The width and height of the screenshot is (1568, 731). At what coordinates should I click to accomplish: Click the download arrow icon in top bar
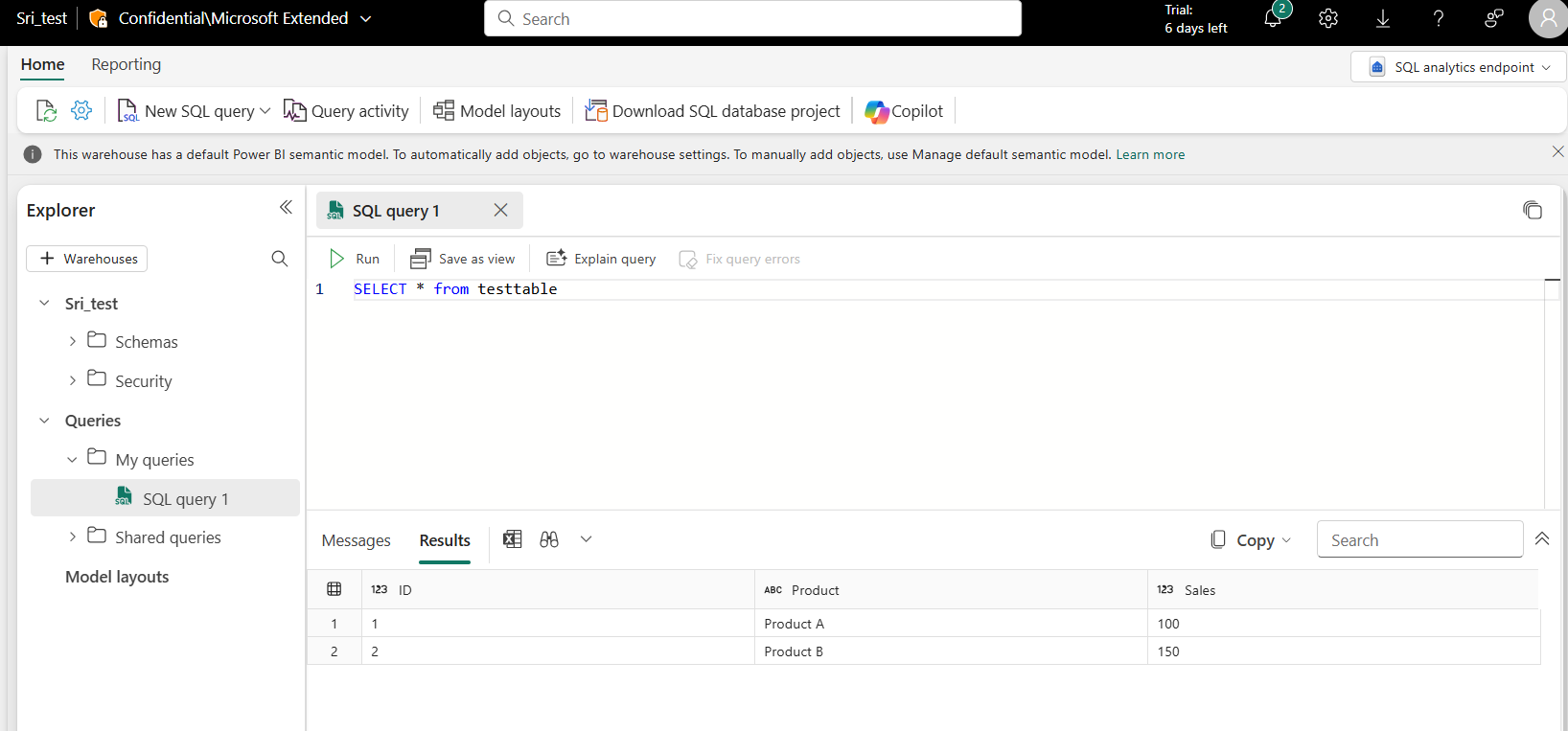[x=1383, y=18]
